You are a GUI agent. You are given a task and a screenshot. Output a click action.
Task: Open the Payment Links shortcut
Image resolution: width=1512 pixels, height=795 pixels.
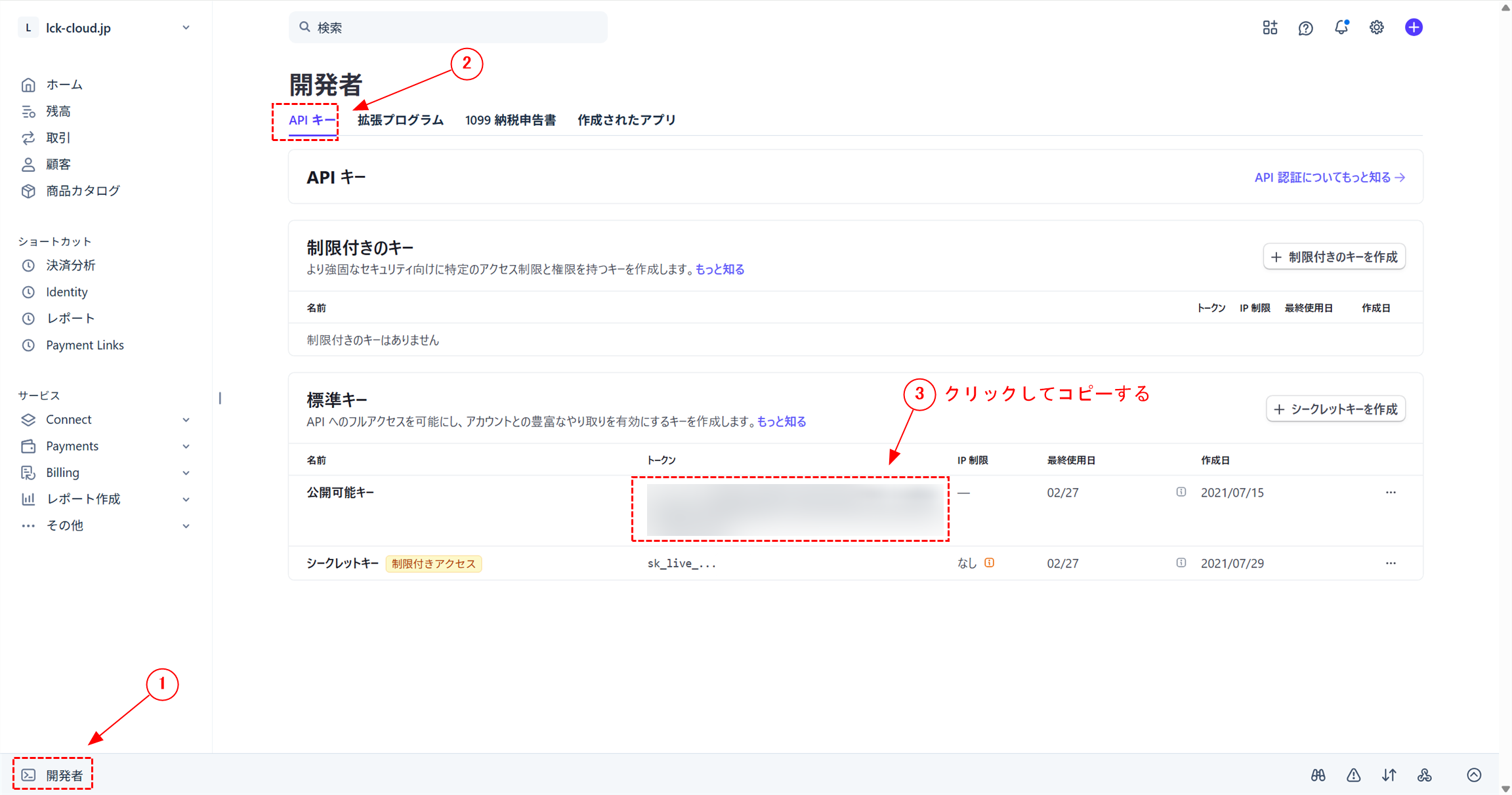click(72, 345)
